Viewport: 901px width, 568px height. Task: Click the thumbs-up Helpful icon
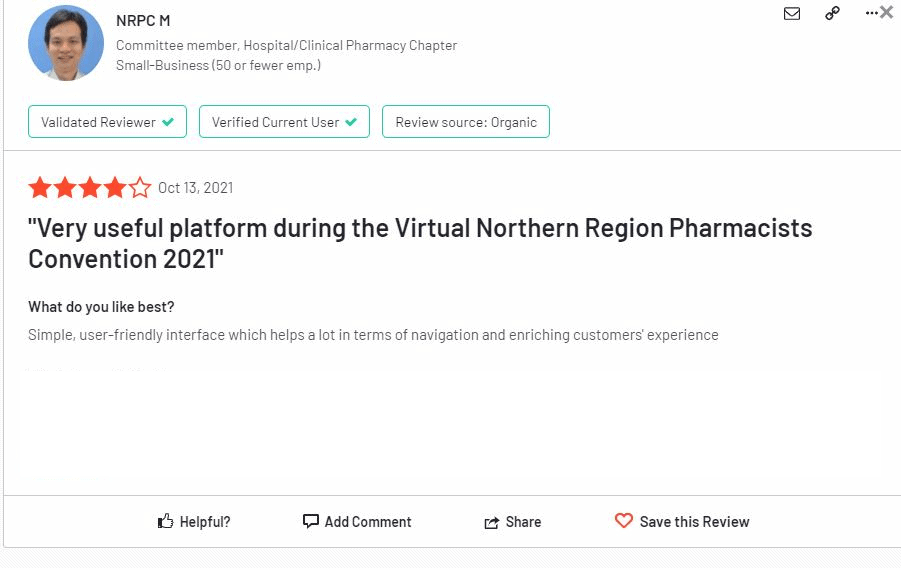coord(165,521)
